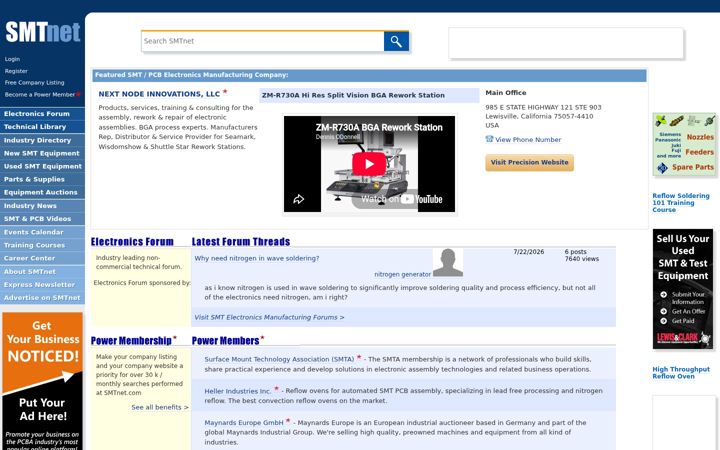
Task: Open the Register link
Action: [16, 71]
